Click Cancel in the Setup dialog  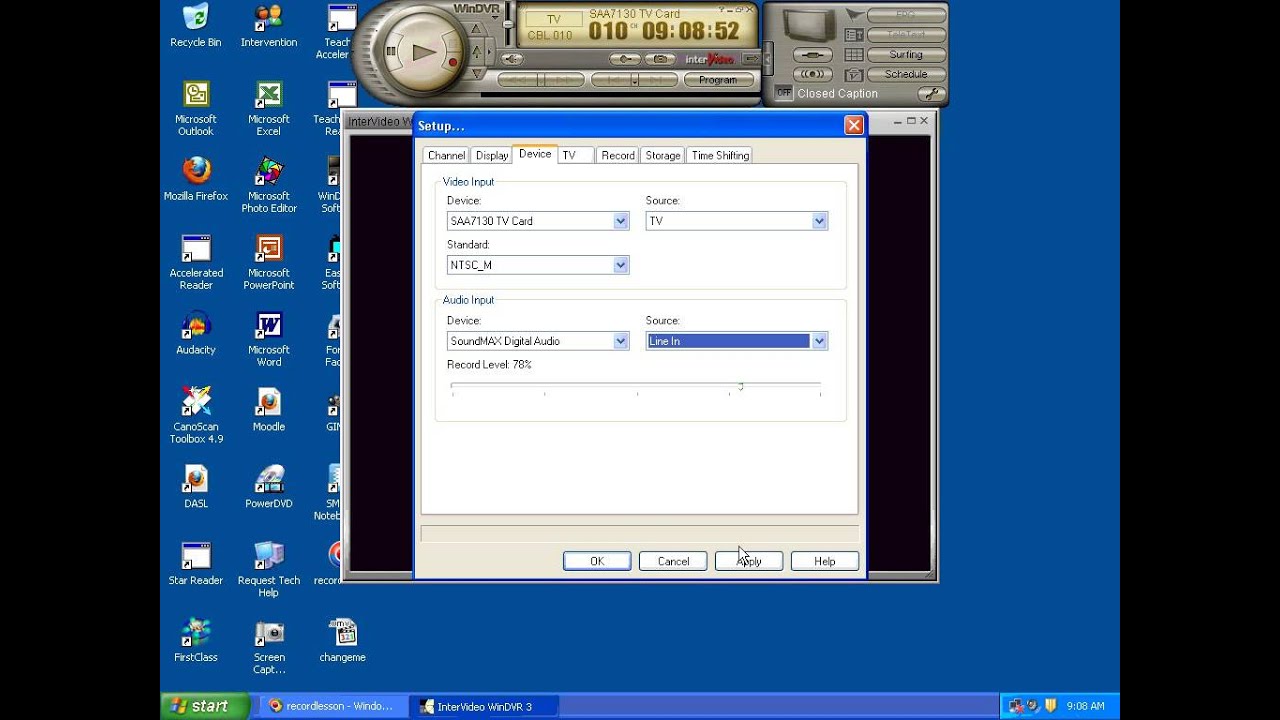pyautogui.click(x=673, y=561)
